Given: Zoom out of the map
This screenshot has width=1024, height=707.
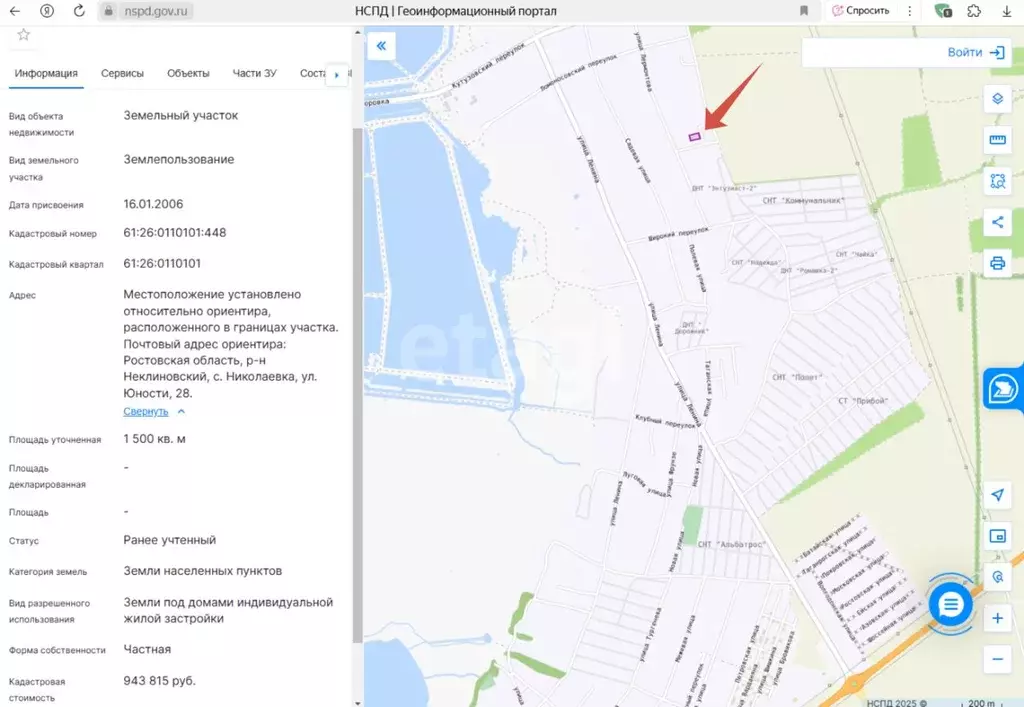Looking at the screenshot, I should pos(997,659).
